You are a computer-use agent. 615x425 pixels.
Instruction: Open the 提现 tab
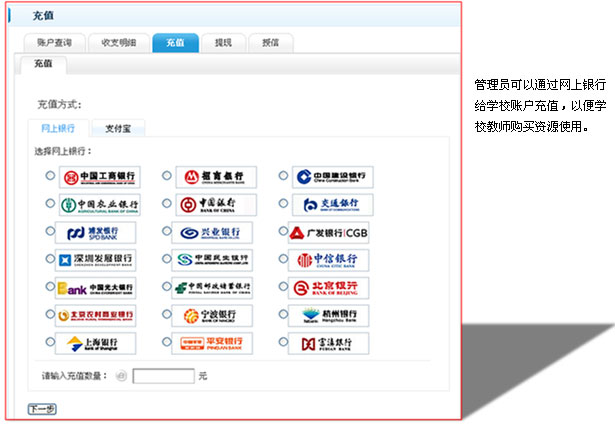(223, 42)
